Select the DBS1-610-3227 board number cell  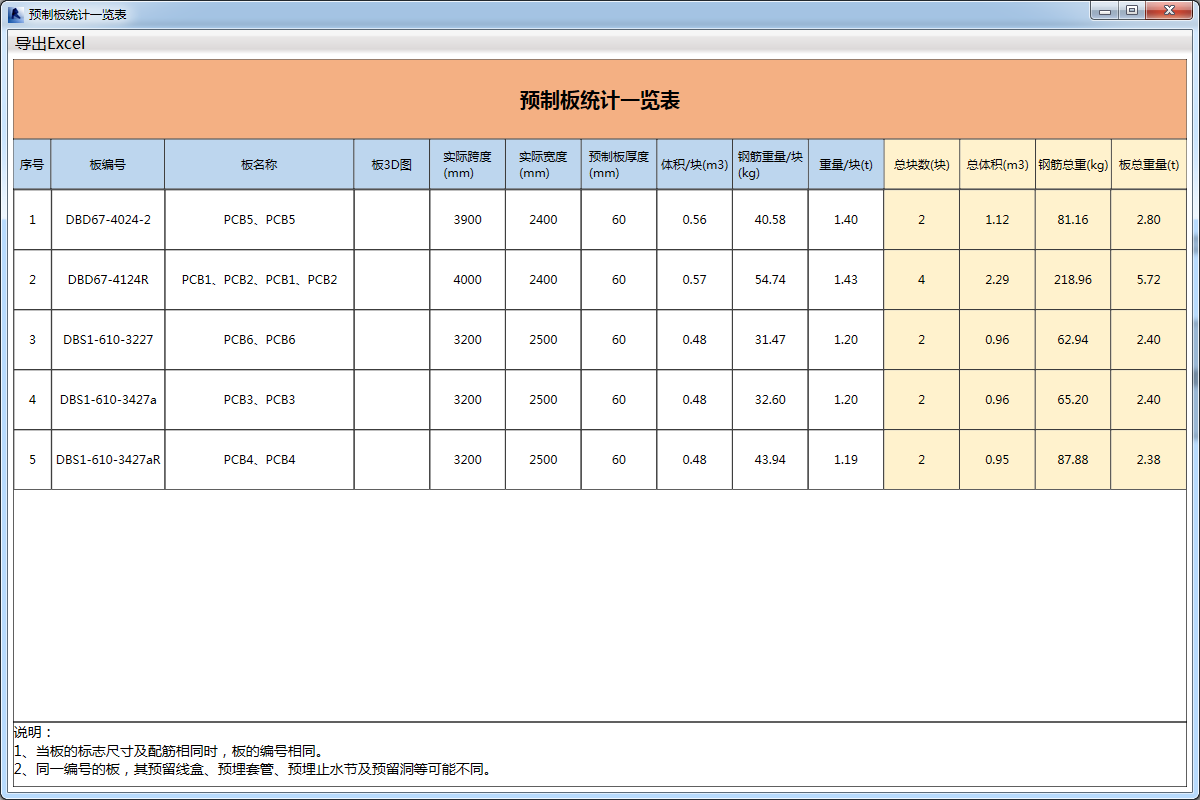point(108,340)
